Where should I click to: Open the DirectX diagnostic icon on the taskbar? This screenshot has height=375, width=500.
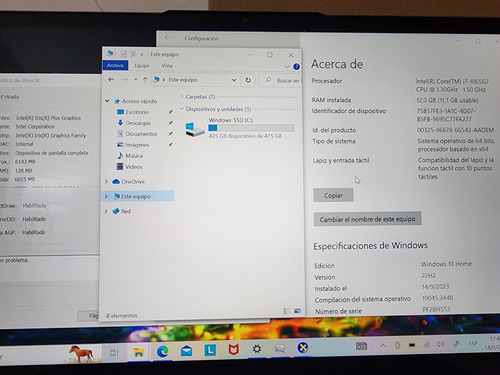click(x=303, y=348)
